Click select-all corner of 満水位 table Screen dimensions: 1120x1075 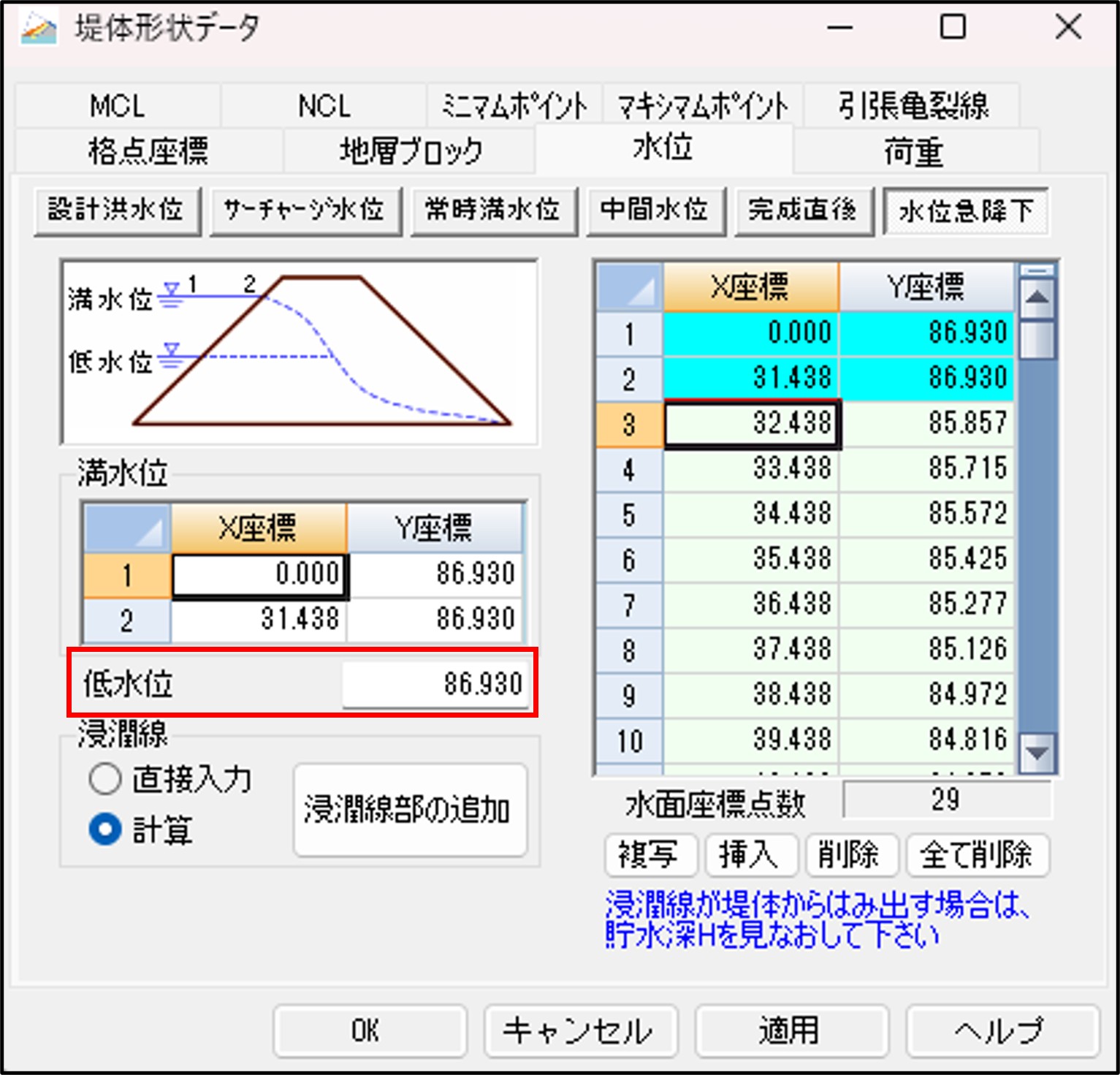click(x=128, y=528)
